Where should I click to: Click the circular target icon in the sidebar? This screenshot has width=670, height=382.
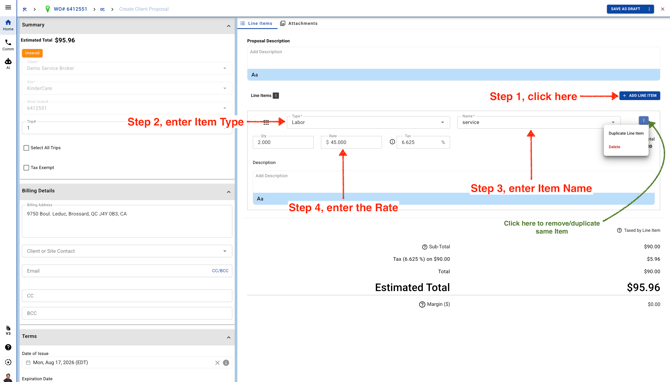[x=8, y=362]
